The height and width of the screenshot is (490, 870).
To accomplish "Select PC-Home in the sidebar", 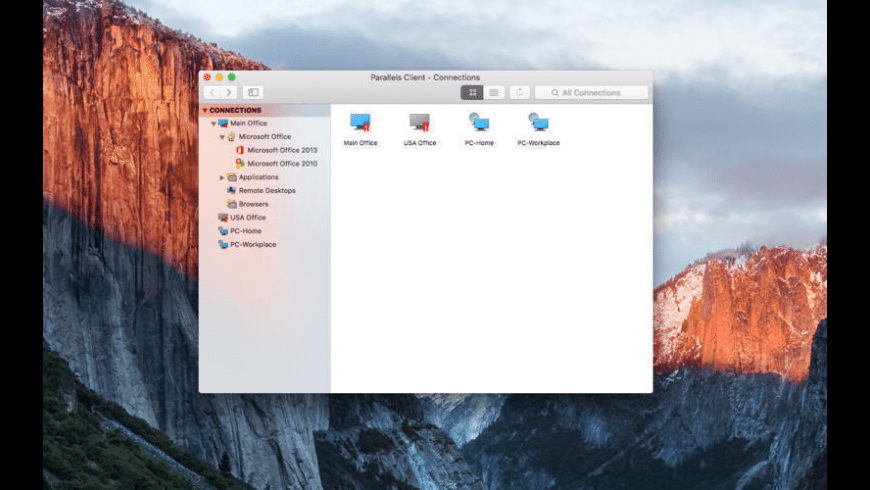I will (245, 231).
